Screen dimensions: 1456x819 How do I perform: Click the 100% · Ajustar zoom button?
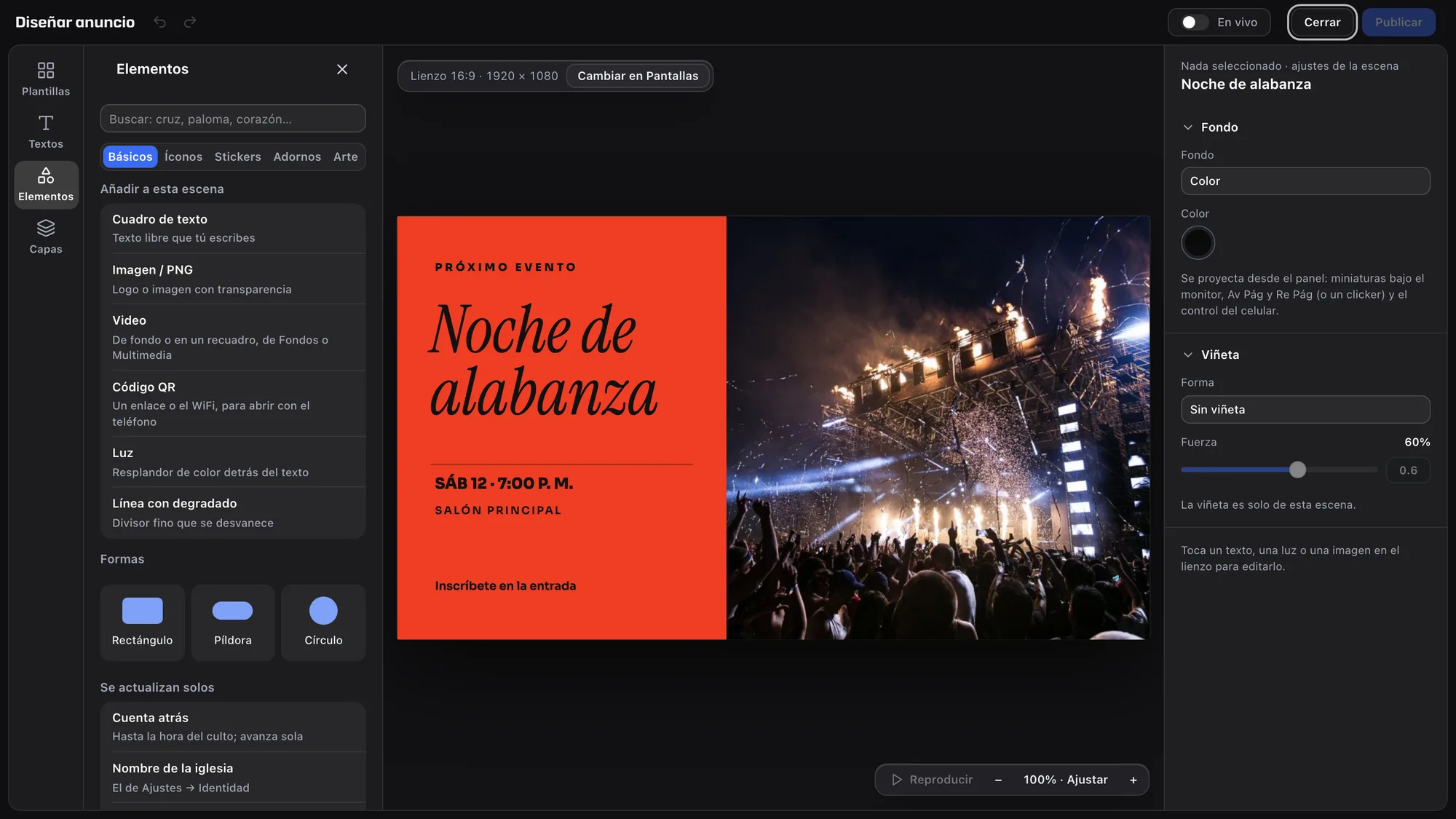coord(1066,780)
